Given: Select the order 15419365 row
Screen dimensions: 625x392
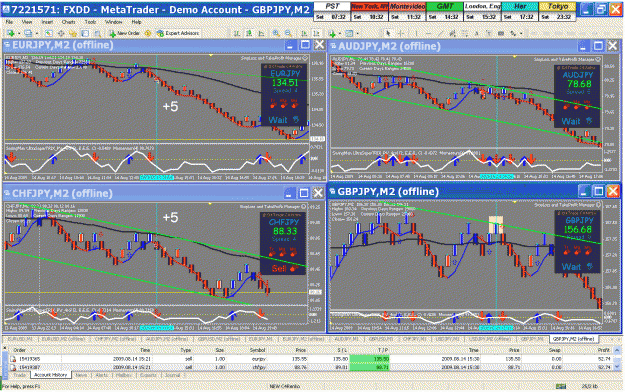Looking at the screenshot, I should point(312,359).
